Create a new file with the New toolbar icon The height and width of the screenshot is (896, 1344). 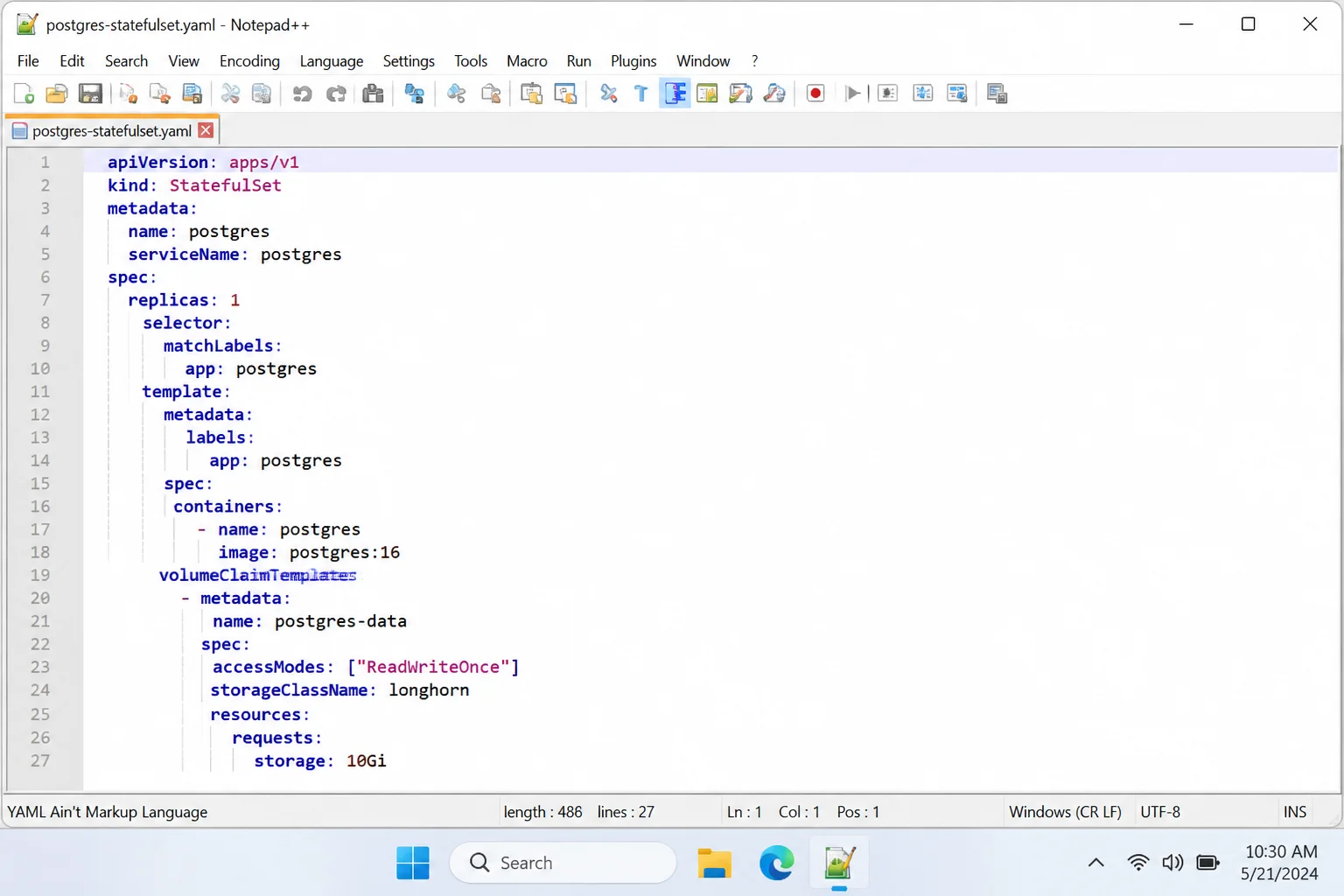24,94
